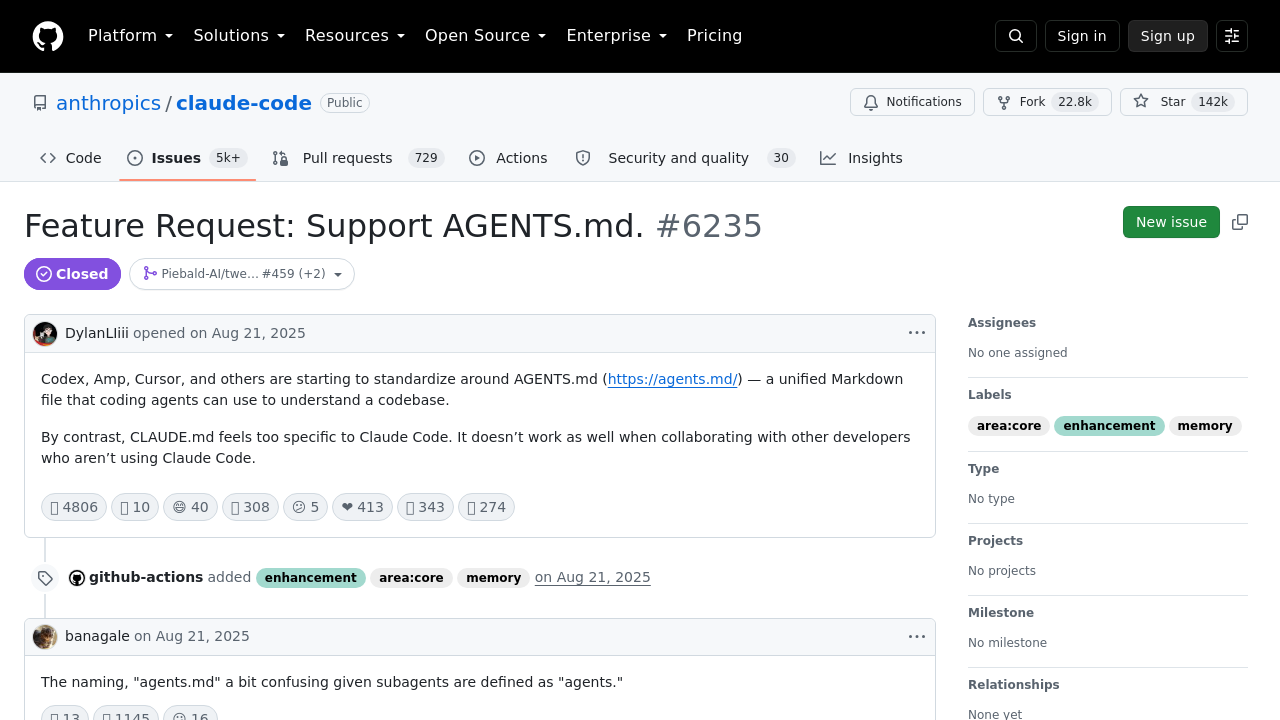The image size is (1280, 720).
Task: Star the claude-code repository
Action: pos(1184,102)
